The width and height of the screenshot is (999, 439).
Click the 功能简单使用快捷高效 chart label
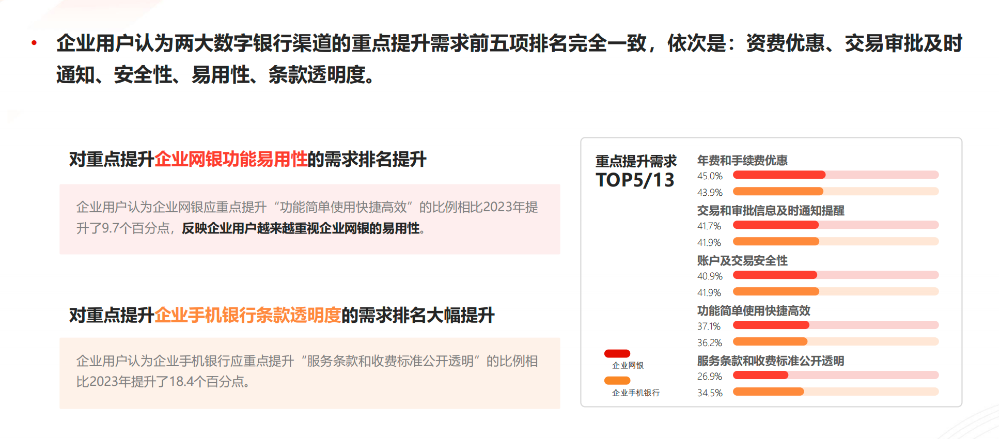coord(753,310)
